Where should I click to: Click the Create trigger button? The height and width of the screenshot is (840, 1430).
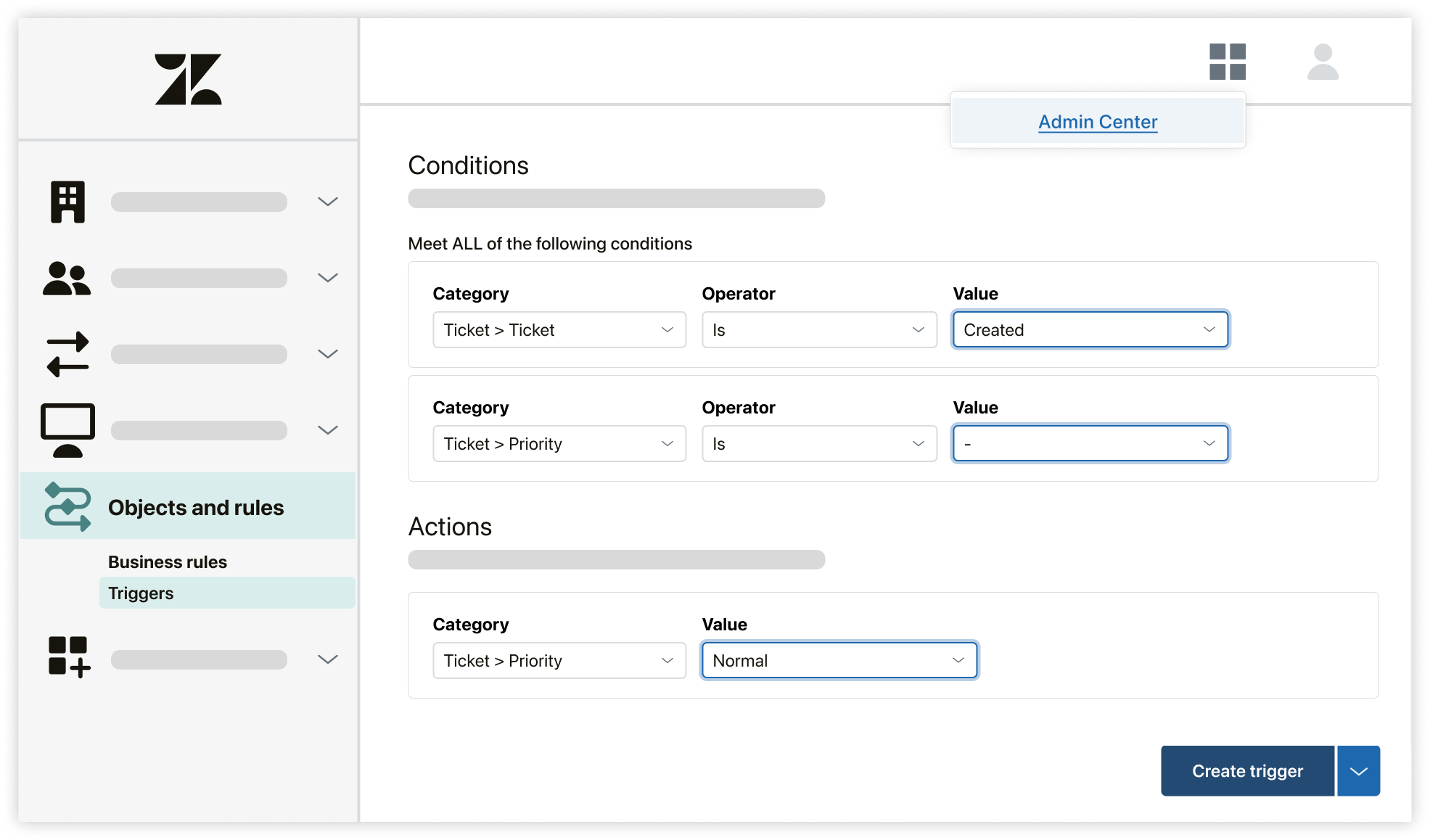click(1248, 770)
